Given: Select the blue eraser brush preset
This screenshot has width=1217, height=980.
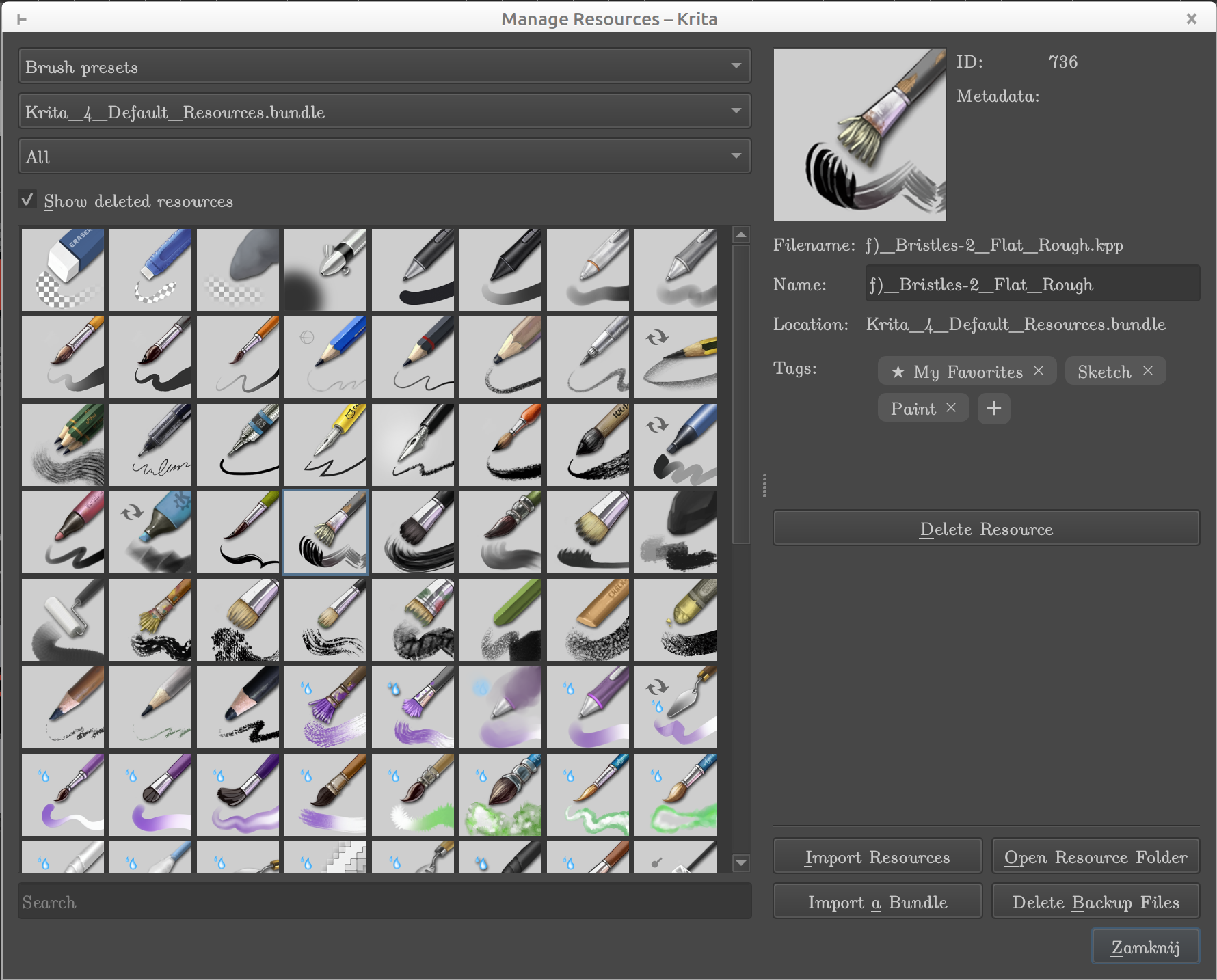Looking at the screenshot, I should [63, 270].
